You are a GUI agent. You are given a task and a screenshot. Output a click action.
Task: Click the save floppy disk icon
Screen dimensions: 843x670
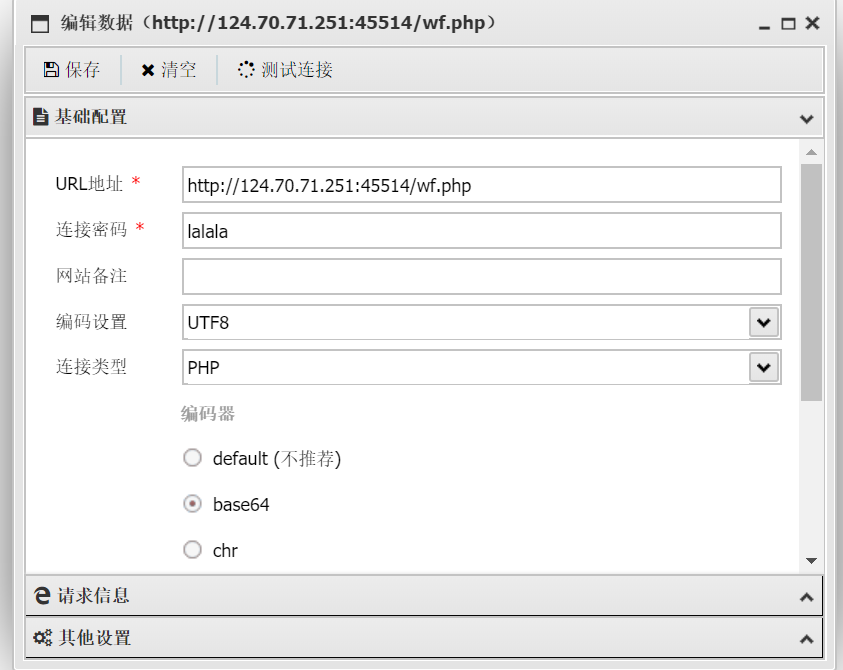point(51,69)
